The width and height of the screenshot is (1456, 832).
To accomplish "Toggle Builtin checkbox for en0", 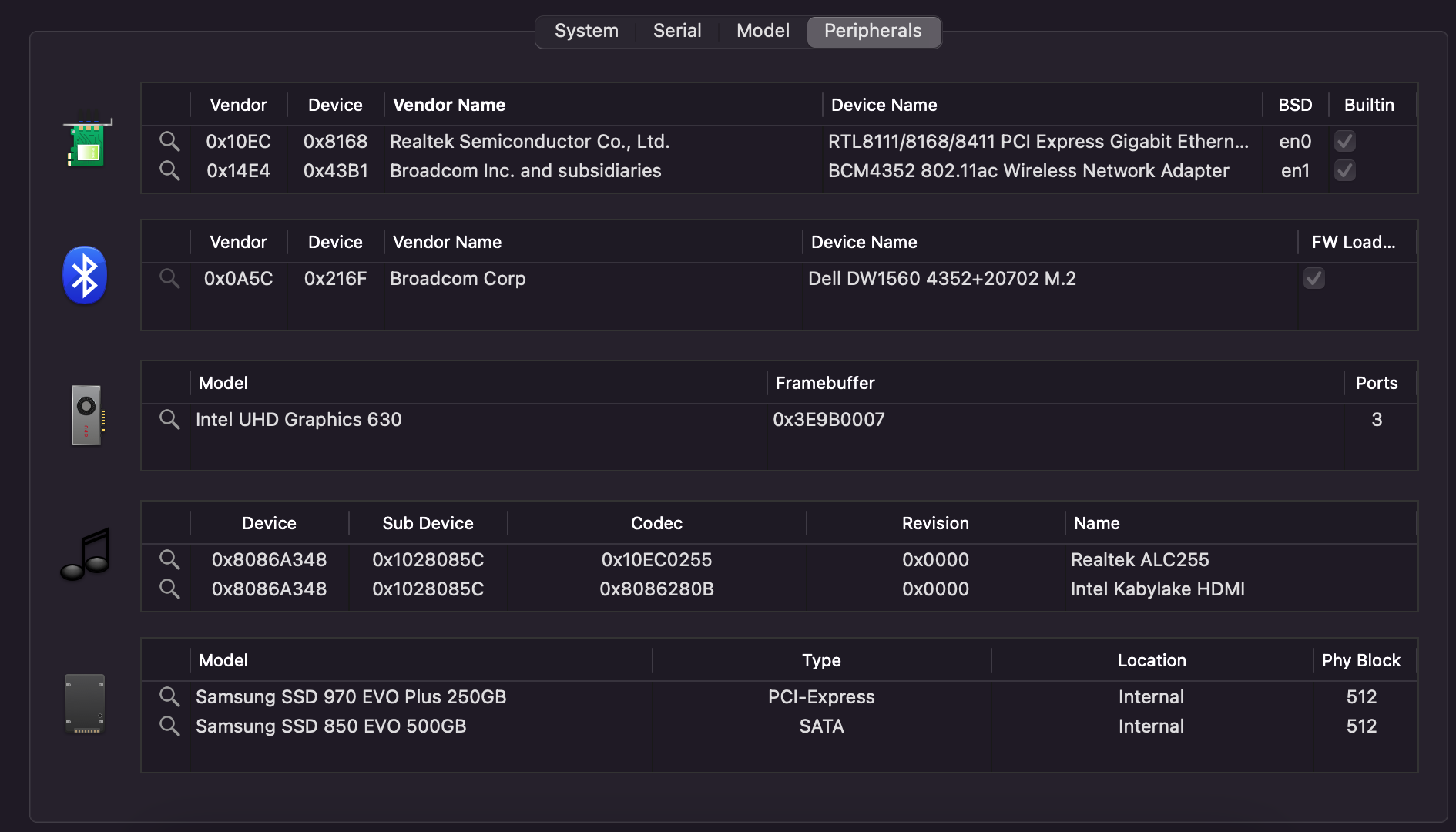I will click(x=1345, y=141).
